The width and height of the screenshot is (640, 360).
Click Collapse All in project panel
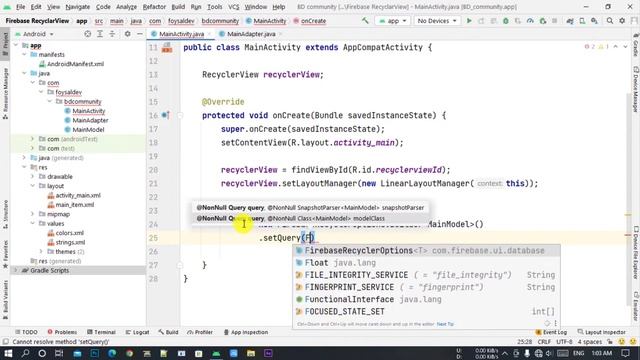coord(112,34)
